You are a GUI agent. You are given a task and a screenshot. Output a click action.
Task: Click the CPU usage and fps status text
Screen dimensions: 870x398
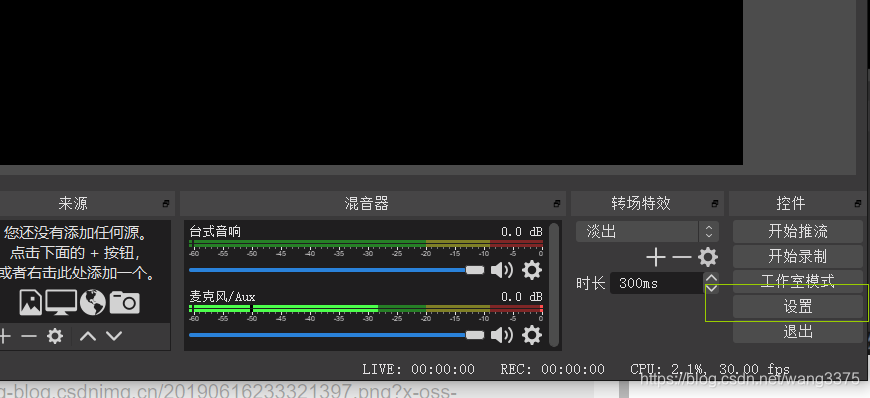[710, 369]
